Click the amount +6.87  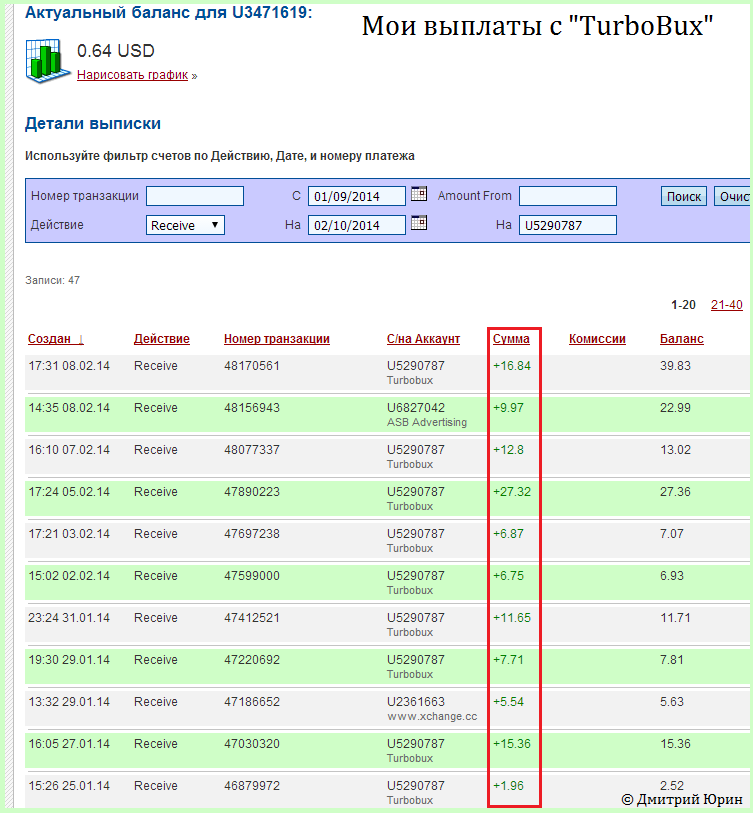point(508,534)
